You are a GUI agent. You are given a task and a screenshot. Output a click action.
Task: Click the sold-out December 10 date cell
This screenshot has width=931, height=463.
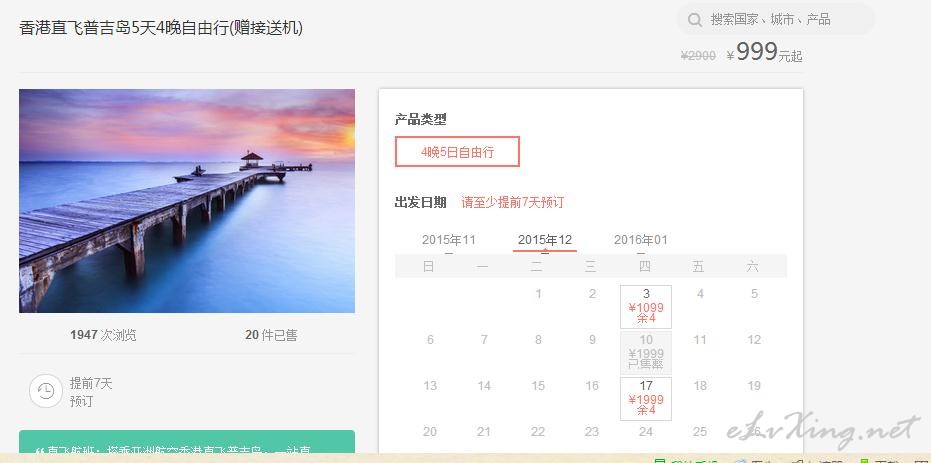point(646,353)
